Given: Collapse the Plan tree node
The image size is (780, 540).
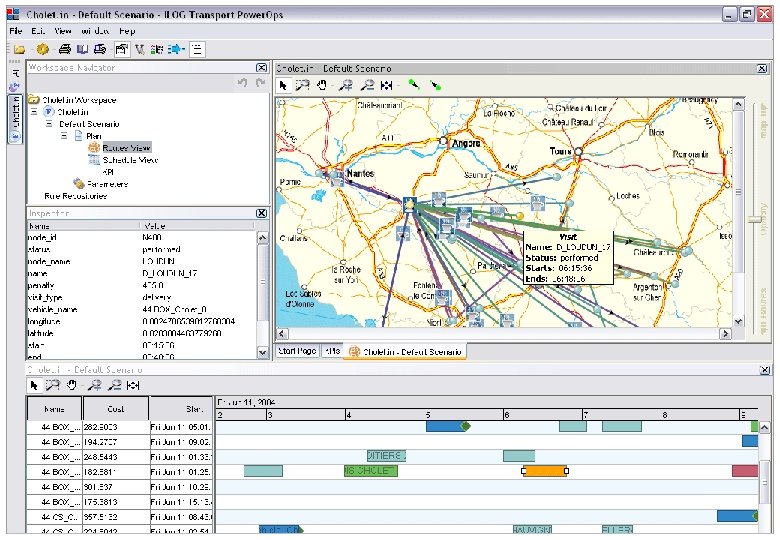Looking at the screenshot, I should [64, 136].
